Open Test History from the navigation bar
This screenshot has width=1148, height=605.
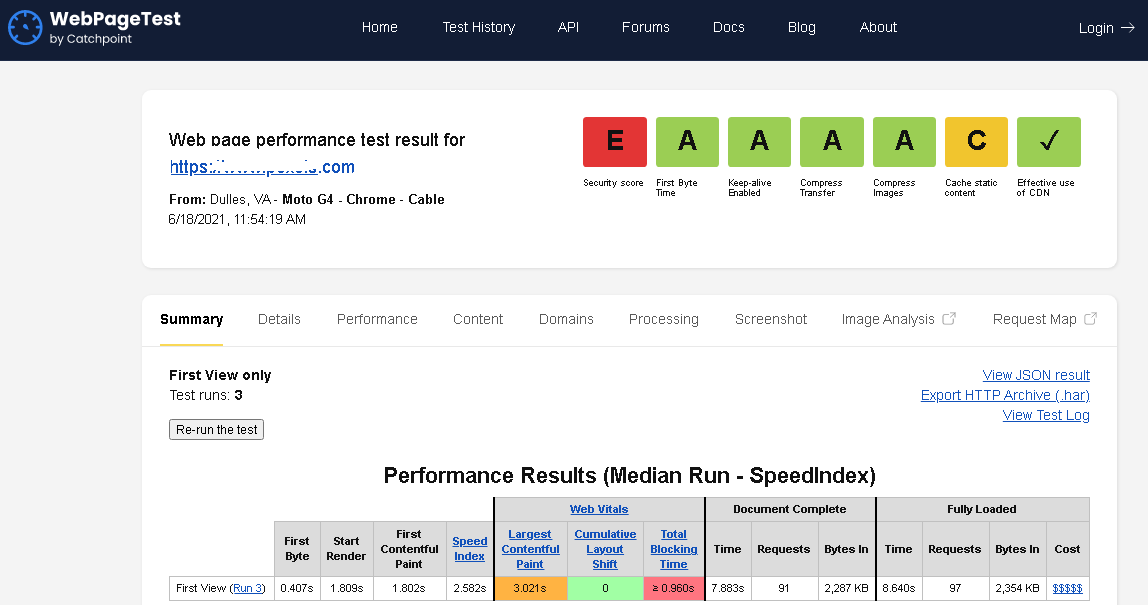pyautogui.click(x=479, y=27)
